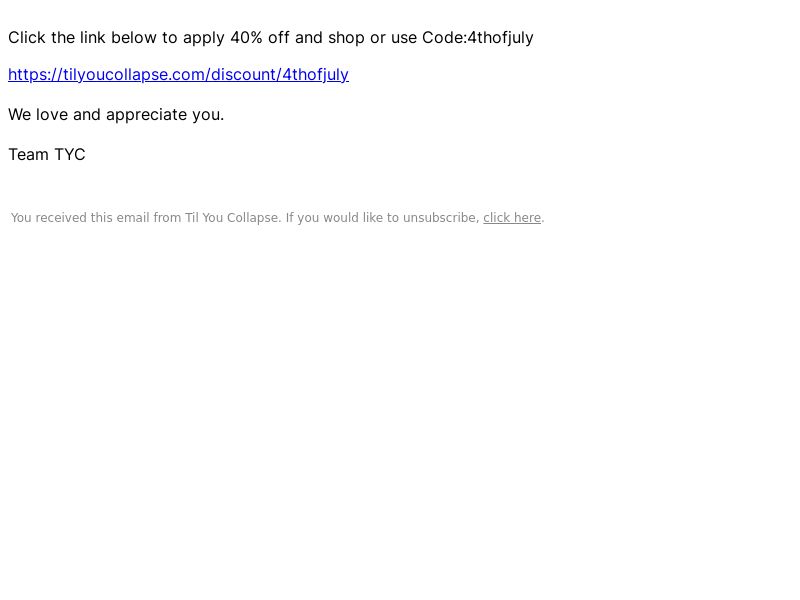
Task: Click 'Click the link below' opening words
Action: 82,38
